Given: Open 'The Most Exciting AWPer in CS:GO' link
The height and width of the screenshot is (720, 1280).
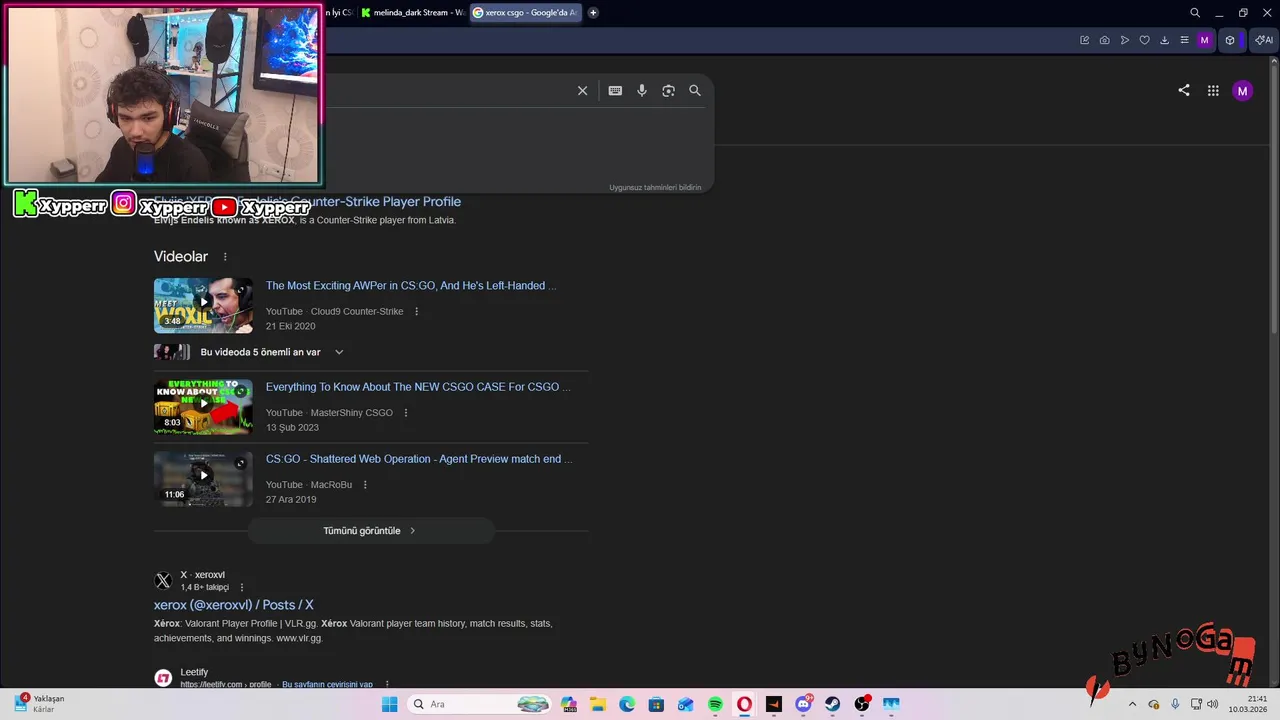Looking at the screenshot, I should click(x=411, y=286).
